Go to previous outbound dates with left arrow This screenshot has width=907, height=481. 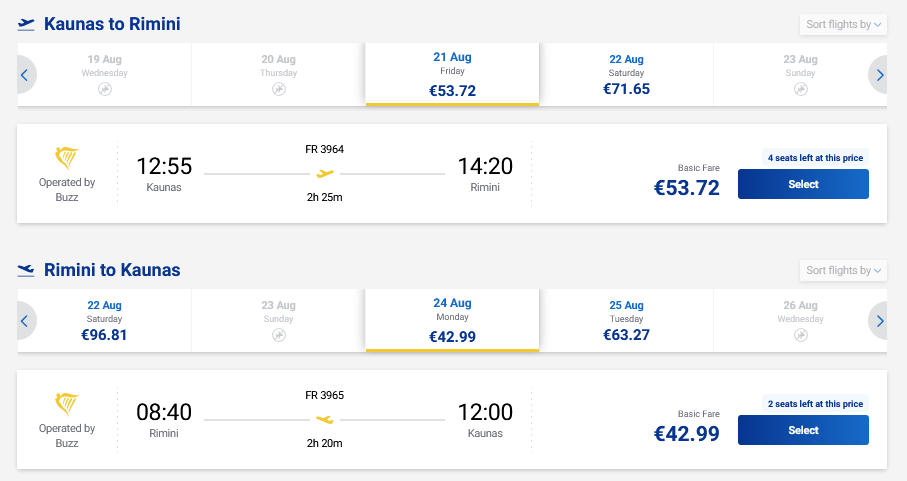coord(25,75)
